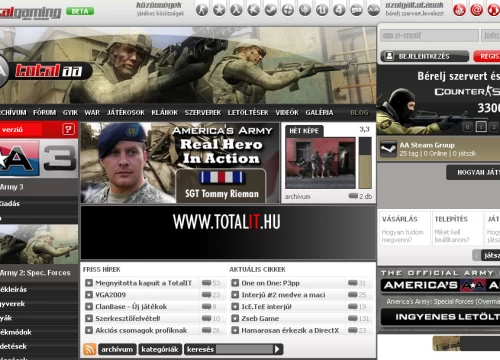Click the WWW.TOTALIT.HU banner
The width and height of the screenshot is (500, 360).
(x=228, y=232)
